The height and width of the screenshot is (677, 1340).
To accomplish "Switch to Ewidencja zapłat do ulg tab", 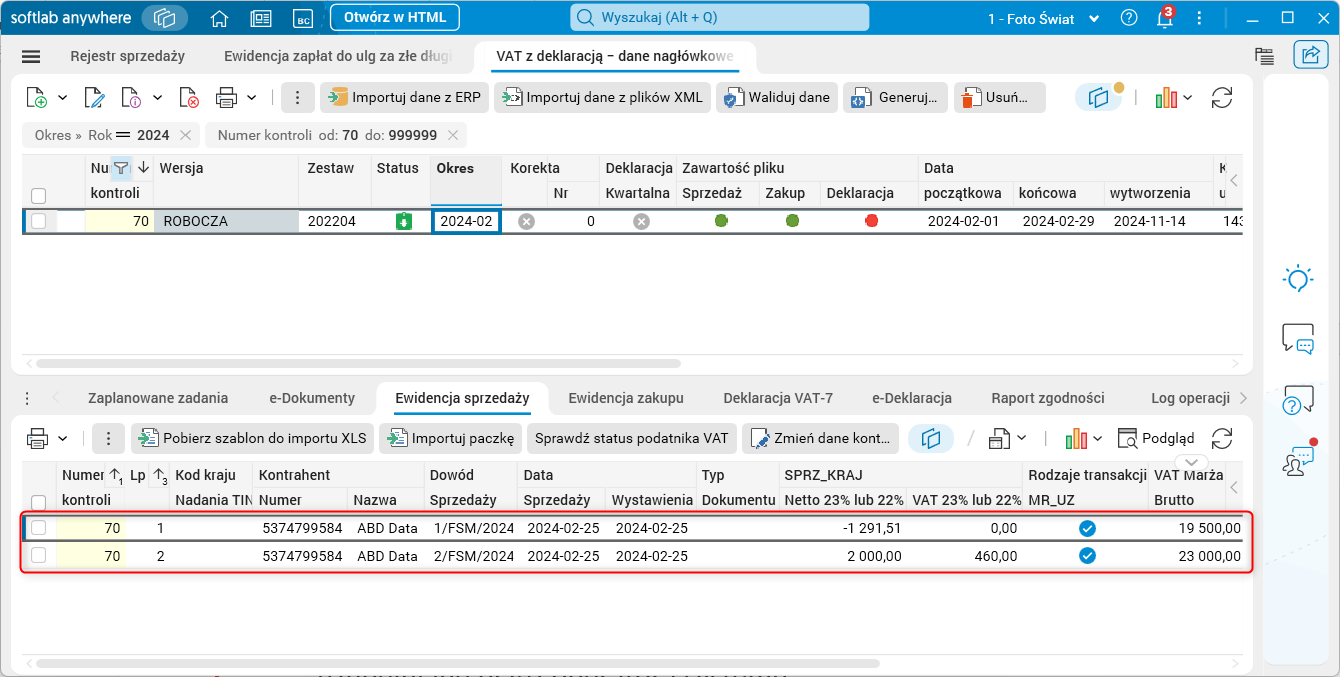I will click(x=337, y=57).
